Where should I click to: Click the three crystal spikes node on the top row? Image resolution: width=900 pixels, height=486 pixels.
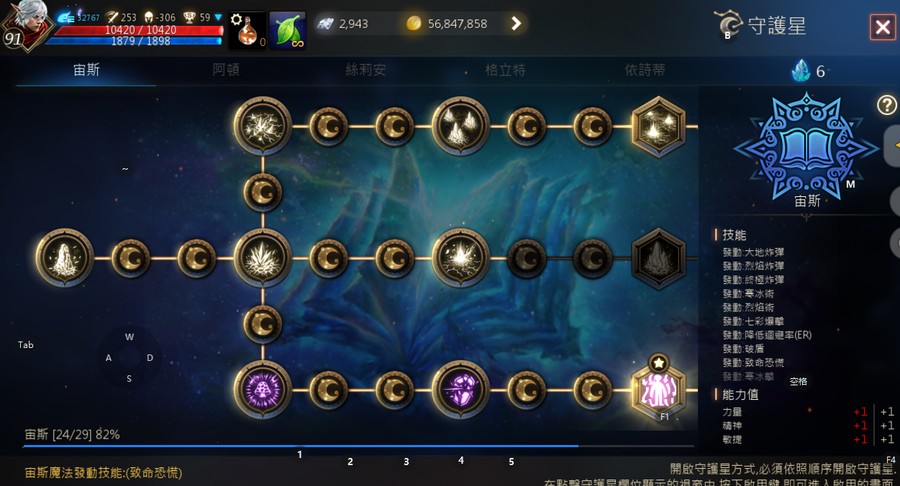coord(460,126)
